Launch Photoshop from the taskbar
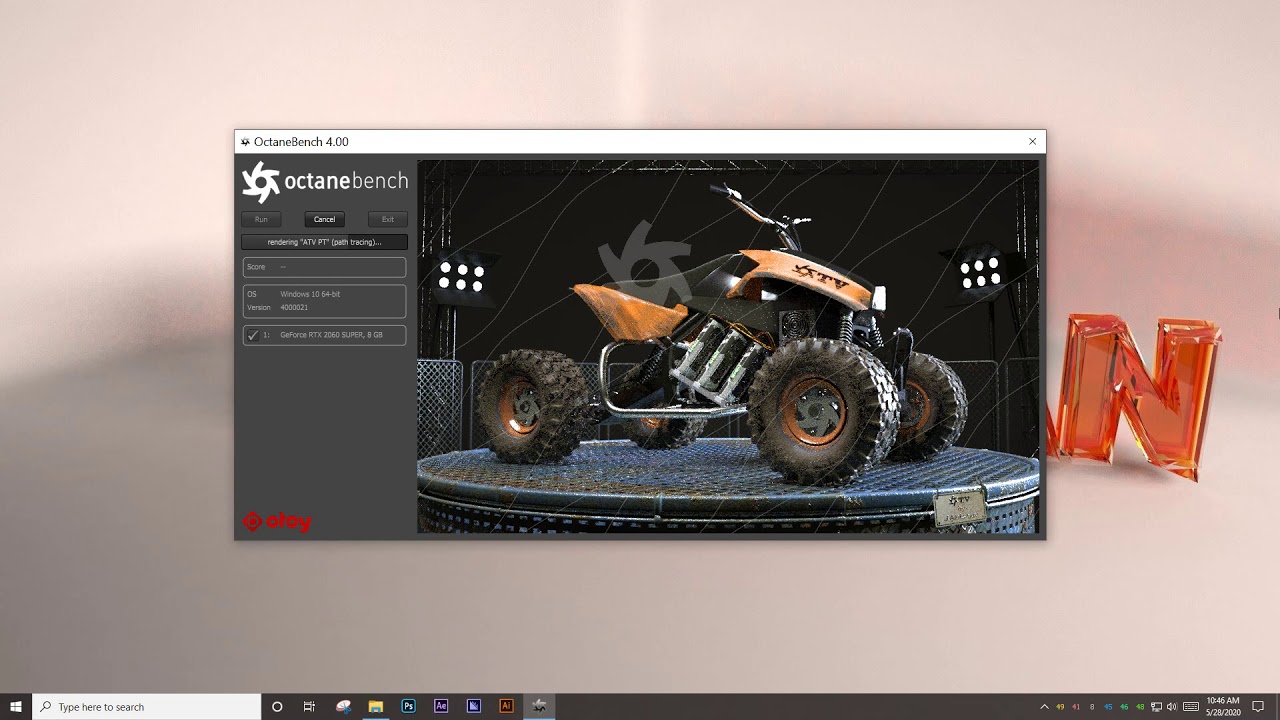This screenshot has width=1280, height=720. click(x=408, y=706)
